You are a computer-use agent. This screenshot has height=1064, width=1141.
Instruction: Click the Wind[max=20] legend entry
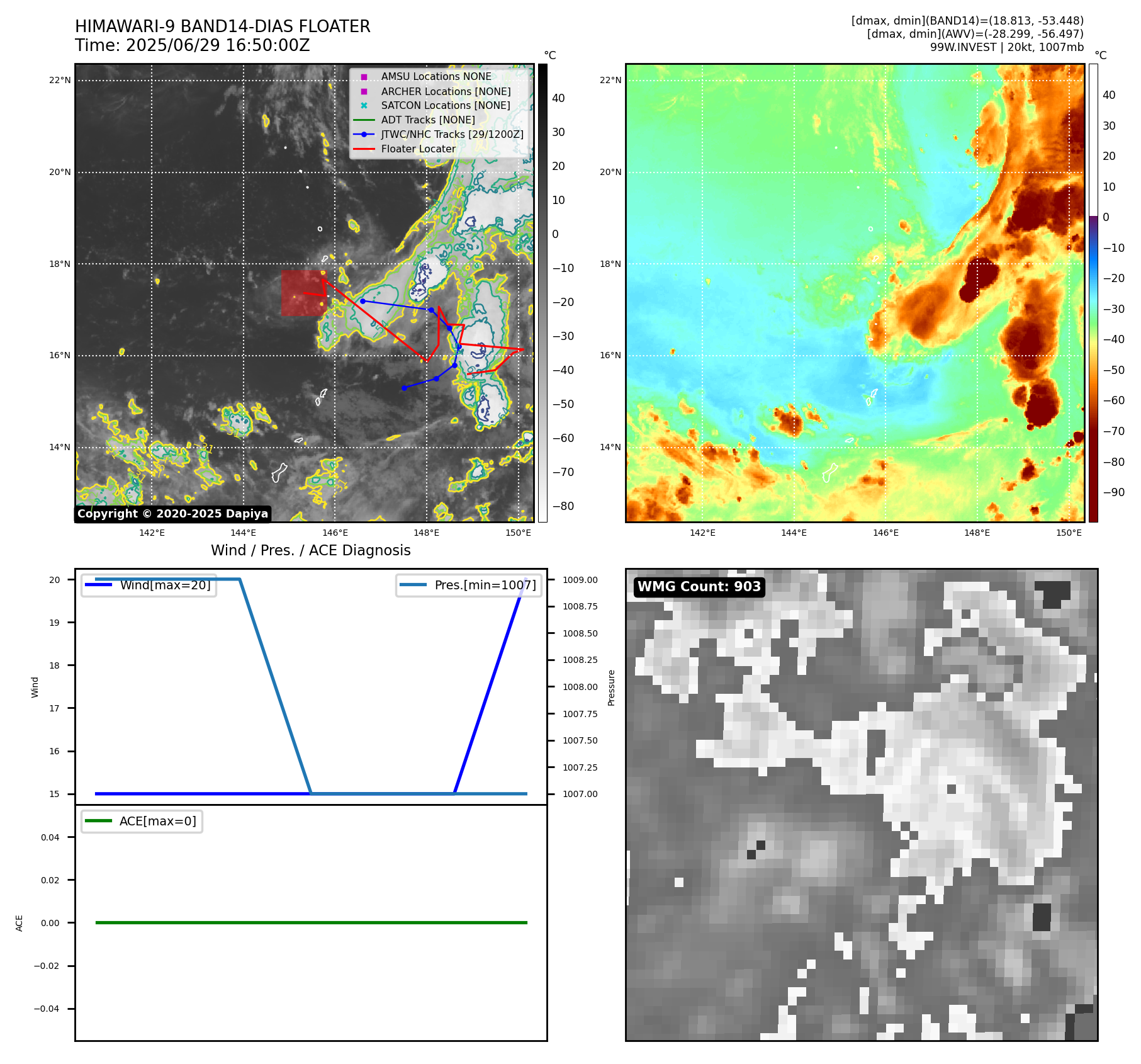[149, 585]
